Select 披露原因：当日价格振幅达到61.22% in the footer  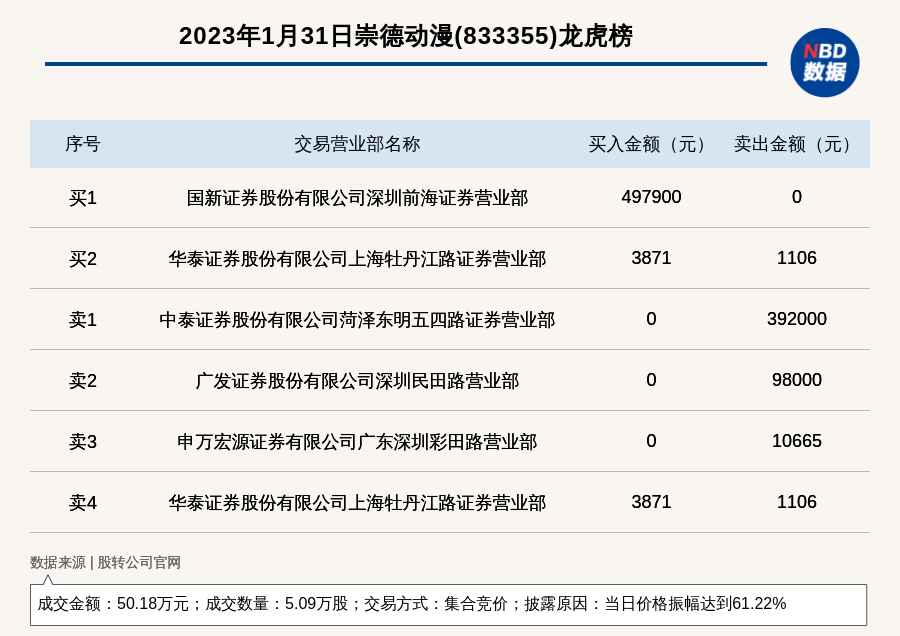tap(655, 604)
